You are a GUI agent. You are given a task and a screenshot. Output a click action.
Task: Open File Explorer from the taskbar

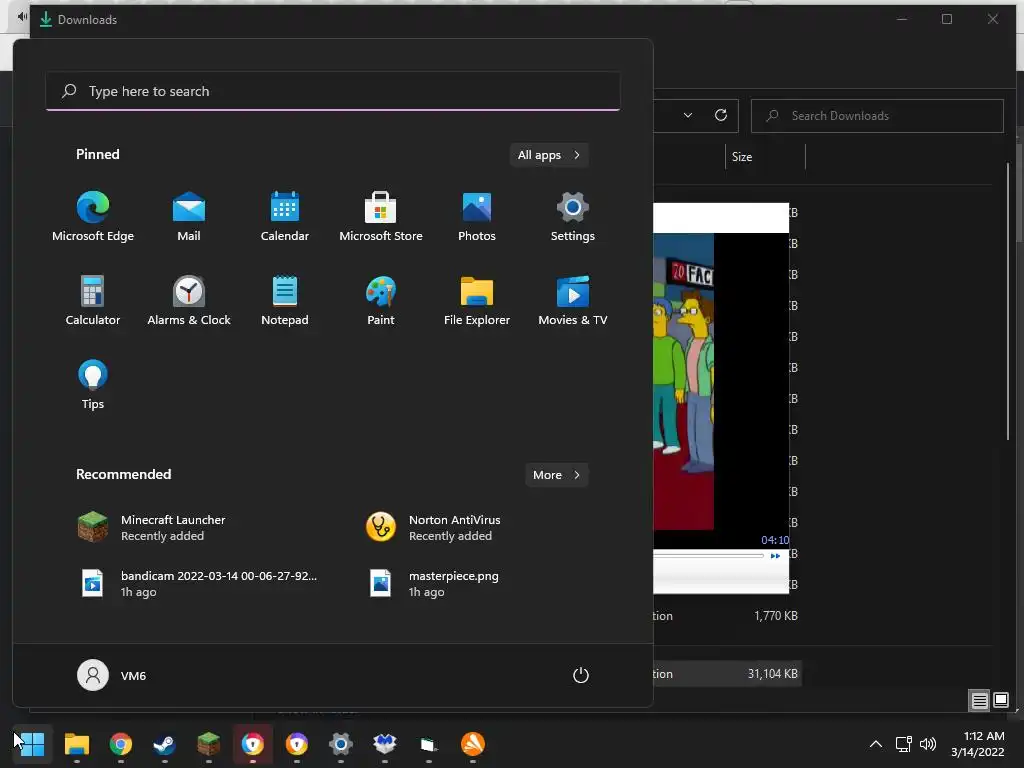(x=77, y=744)
